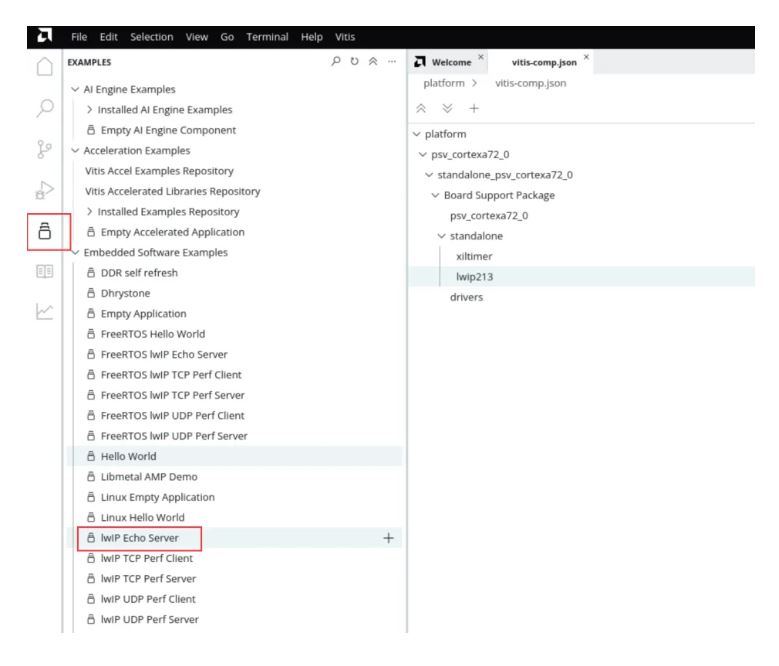Open the Vitis menu
Screen dimensions: 779x666
(345, 37)
